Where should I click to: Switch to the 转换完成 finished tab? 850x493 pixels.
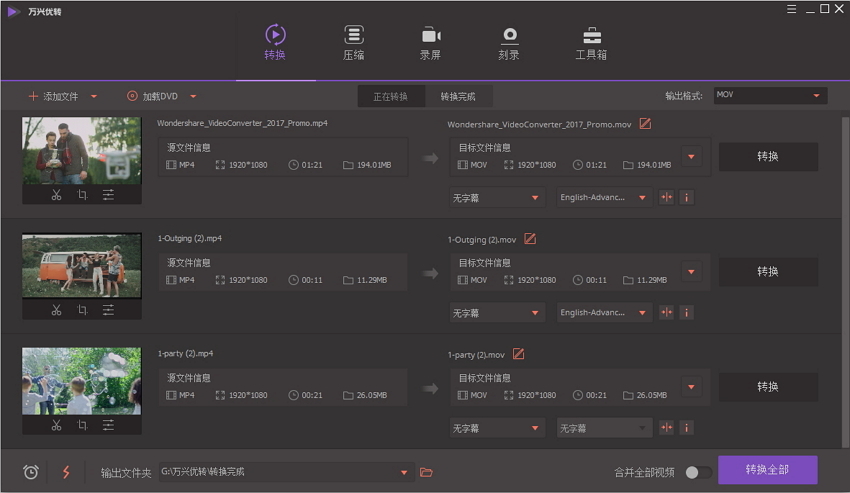[x=458, y=97]
